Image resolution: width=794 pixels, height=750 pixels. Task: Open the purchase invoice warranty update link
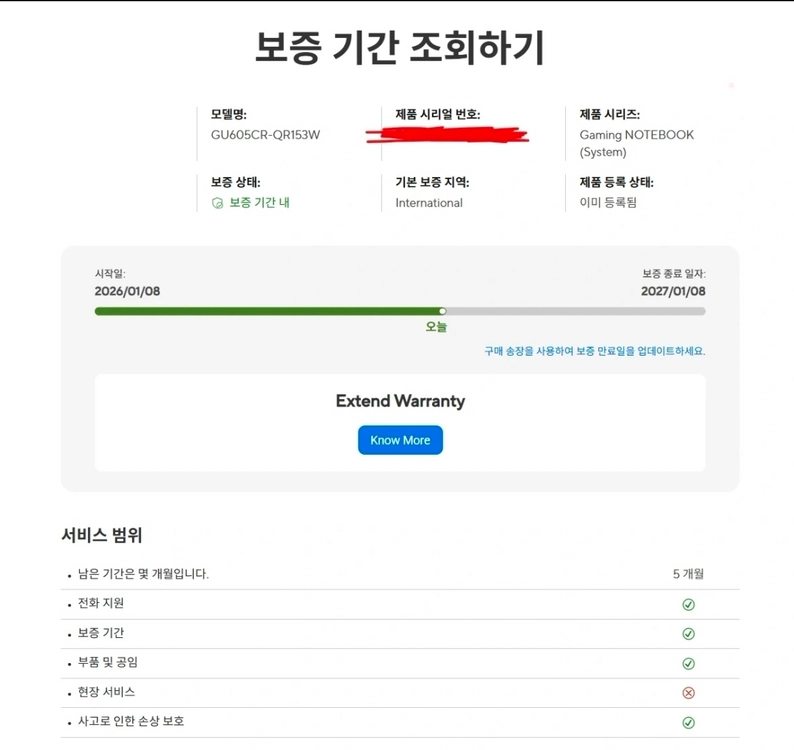(x=594, y=351)
